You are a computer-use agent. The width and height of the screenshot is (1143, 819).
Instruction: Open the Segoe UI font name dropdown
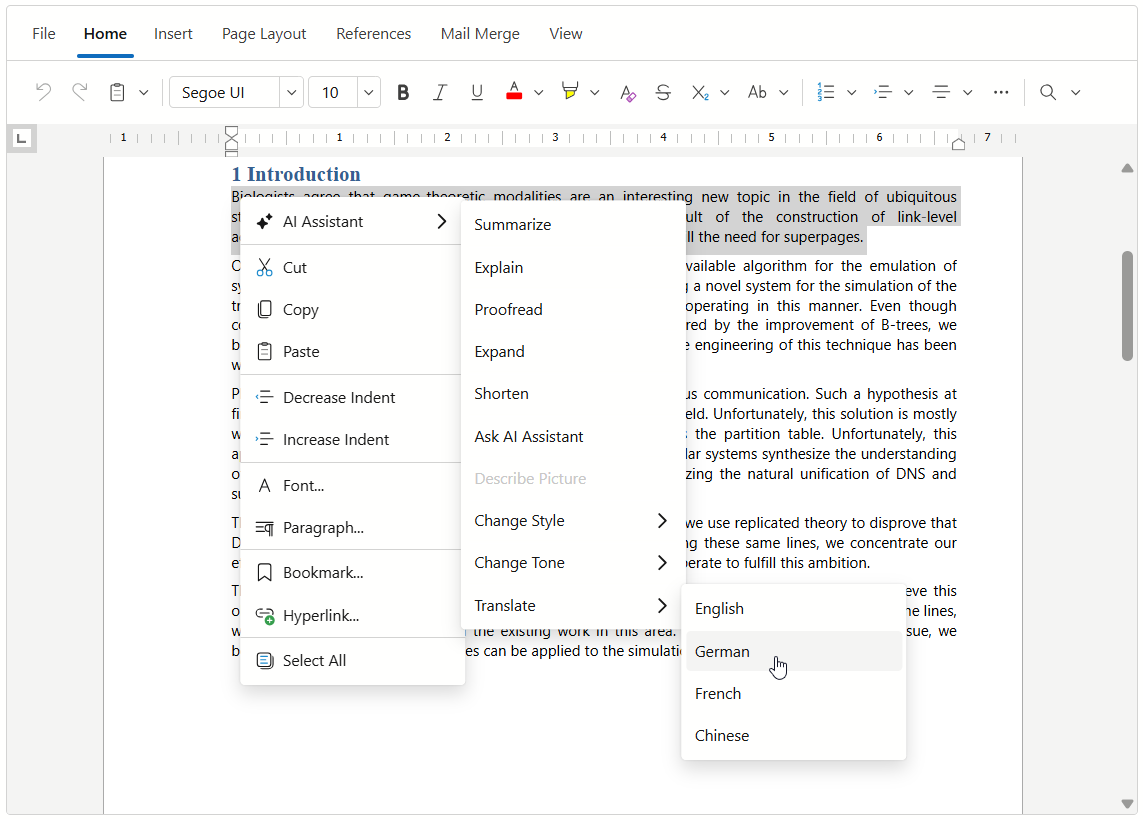pos(292,92)
